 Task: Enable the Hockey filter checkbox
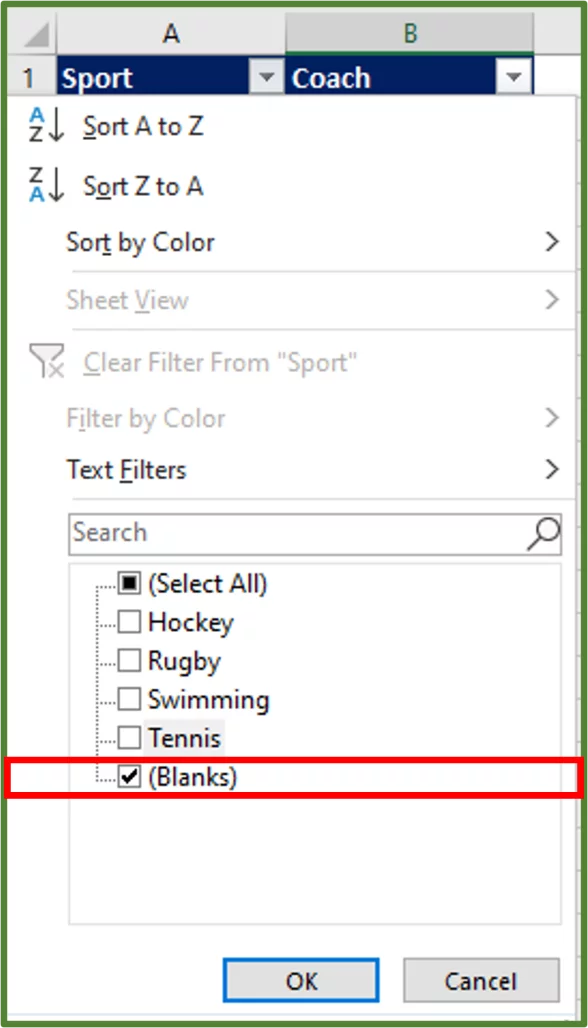point(128,622)
